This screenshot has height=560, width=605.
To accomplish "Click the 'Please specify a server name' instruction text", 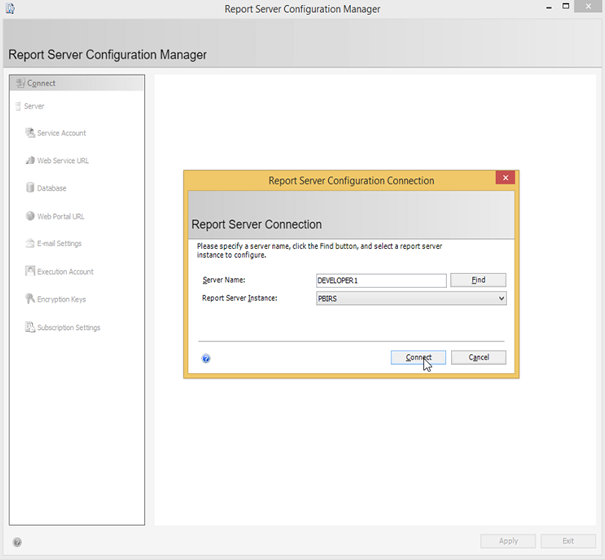I will pos(319,250).
